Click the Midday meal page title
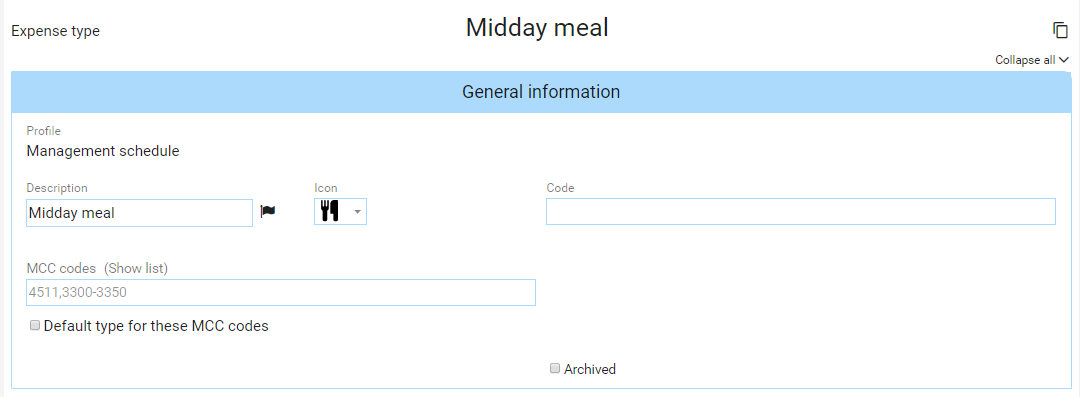Screen dimensions: 1080x397 pos(537,28)
